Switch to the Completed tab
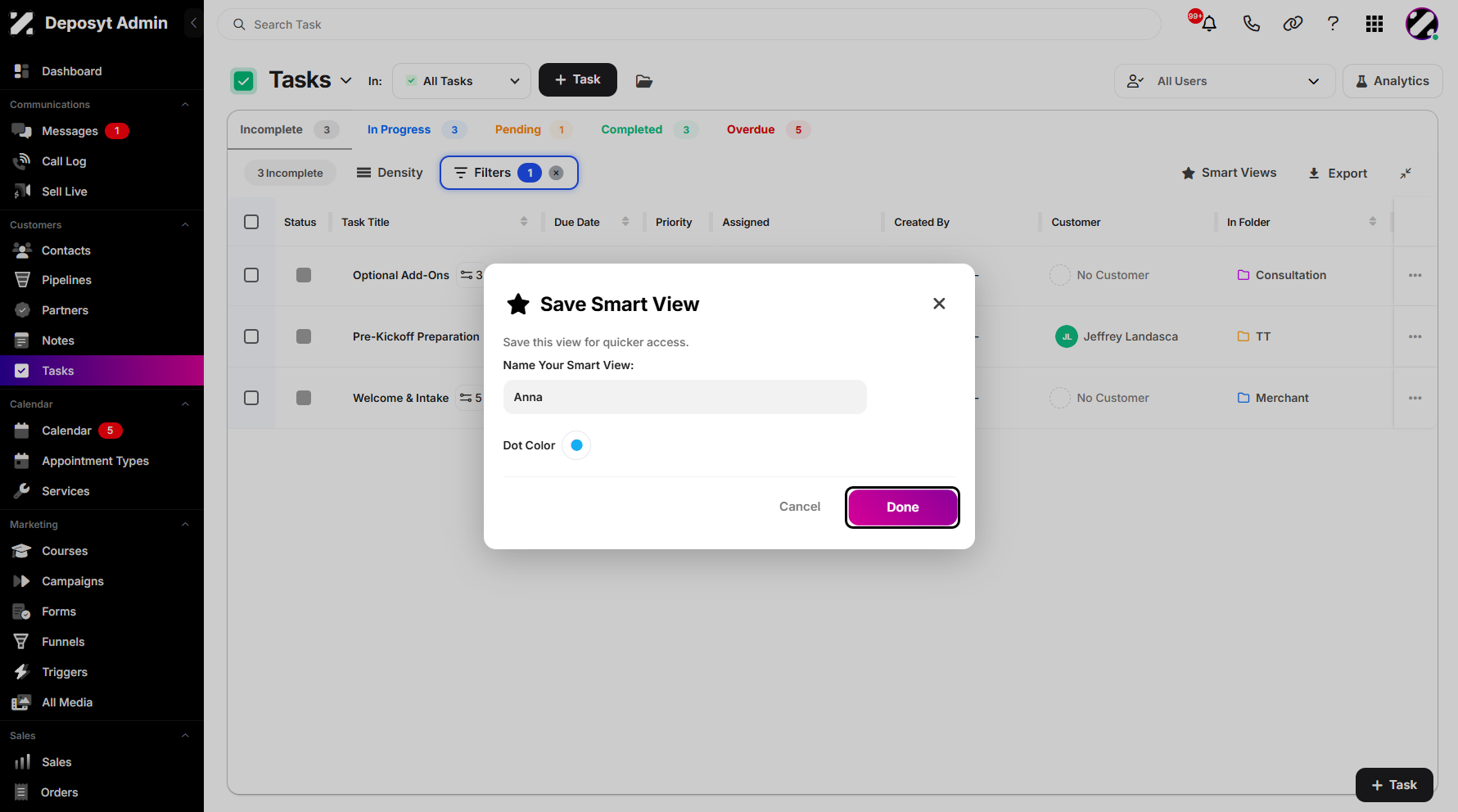 pos(649,129)
